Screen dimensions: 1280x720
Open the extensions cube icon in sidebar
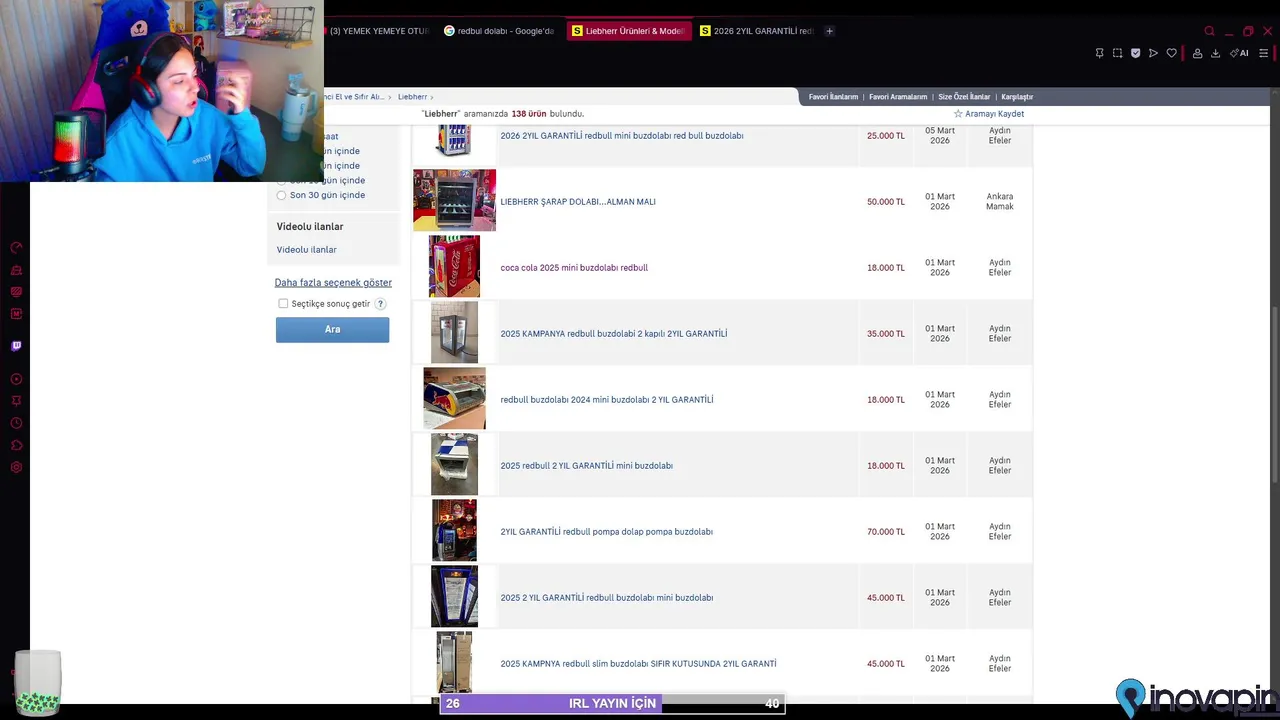[16, 445]
